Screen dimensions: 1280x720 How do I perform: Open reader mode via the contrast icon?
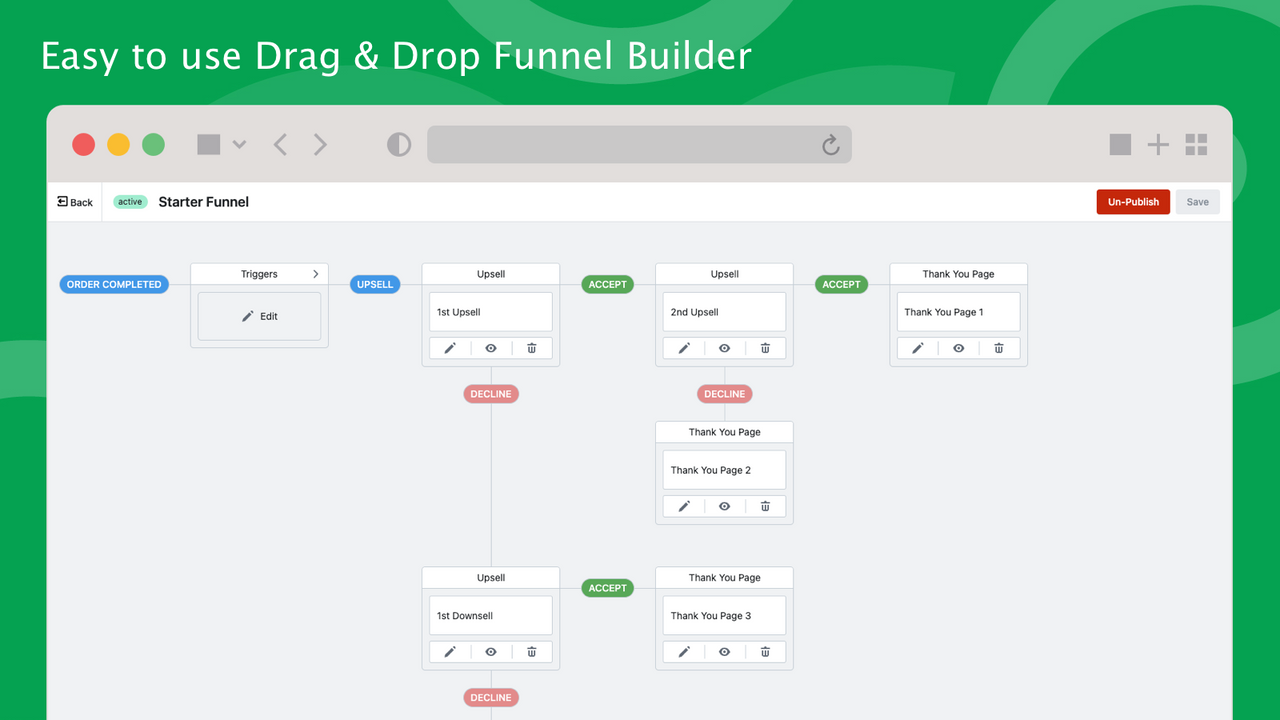click(399, 144)
